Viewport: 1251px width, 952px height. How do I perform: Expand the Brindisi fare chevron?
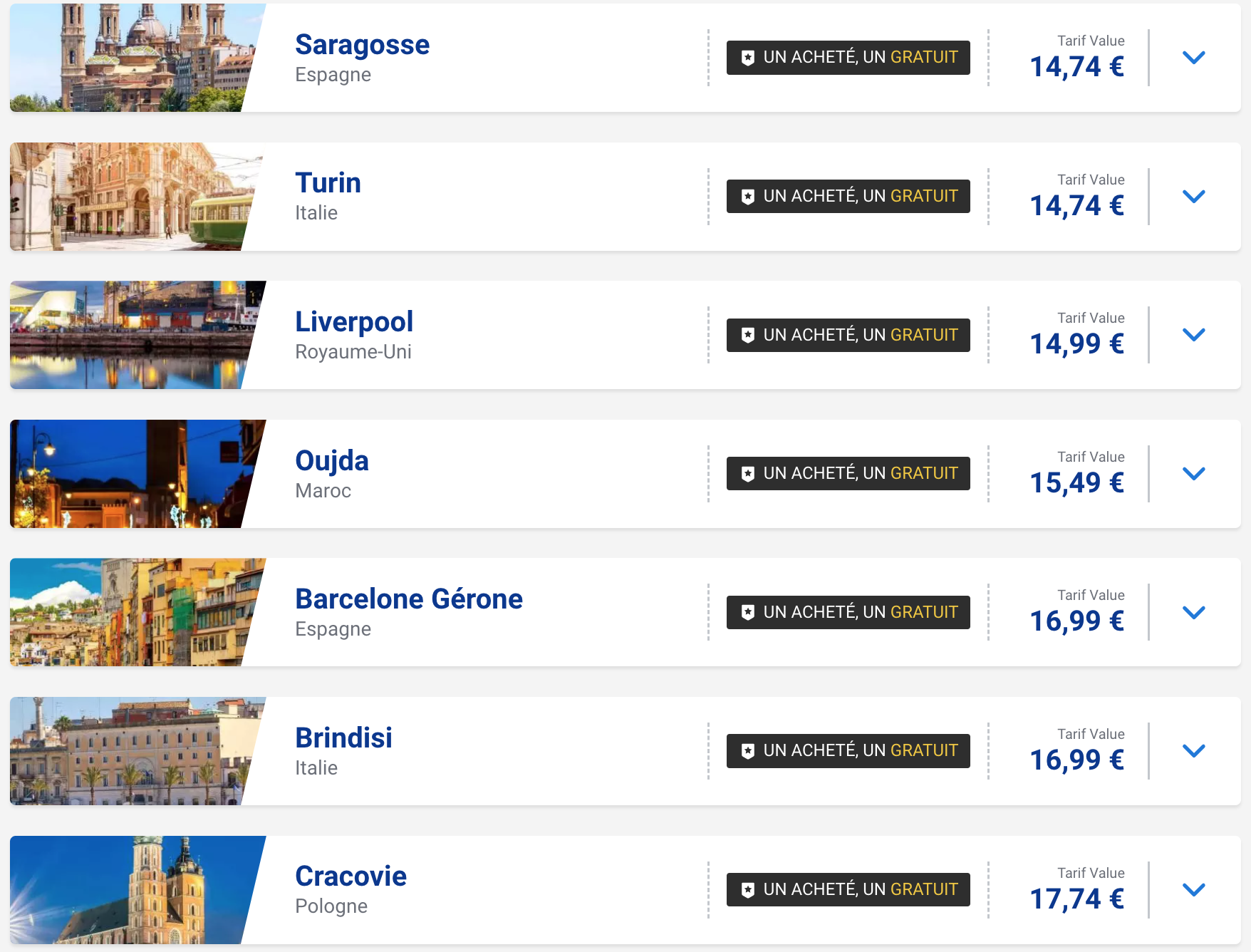click(1193, 751)
